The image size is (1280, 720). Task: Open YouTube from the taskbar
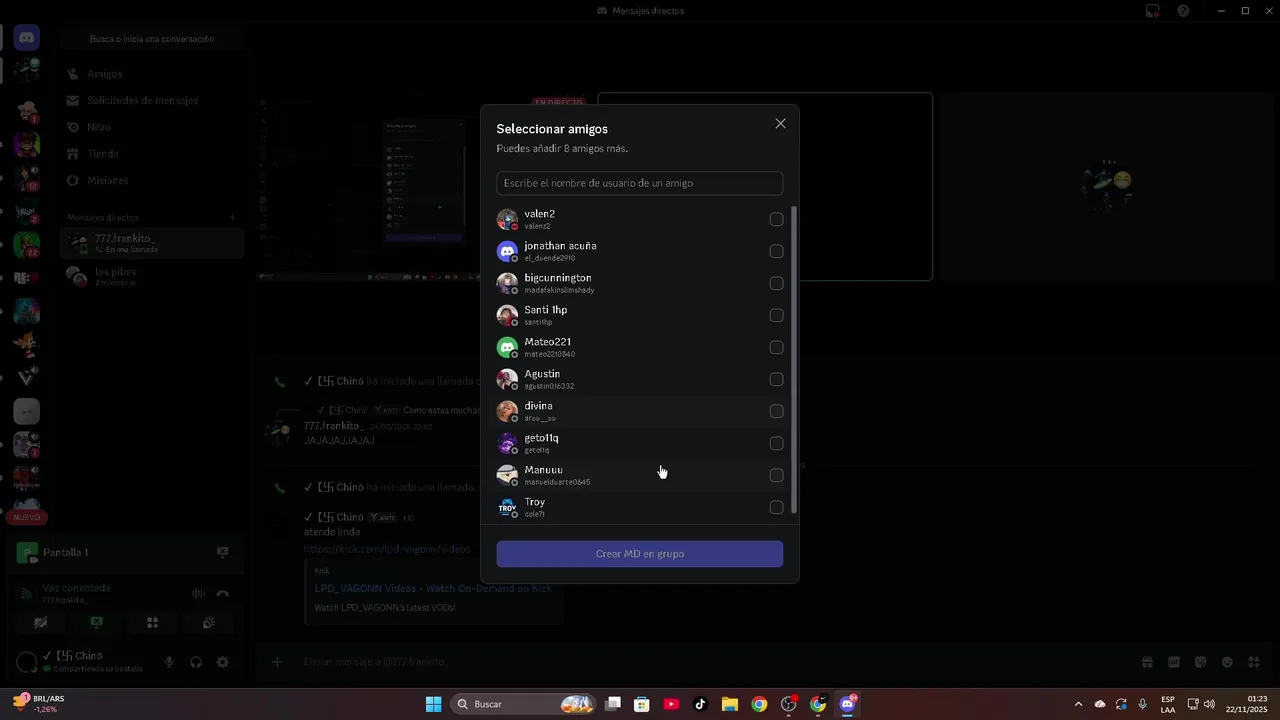[x=671, y=704]
